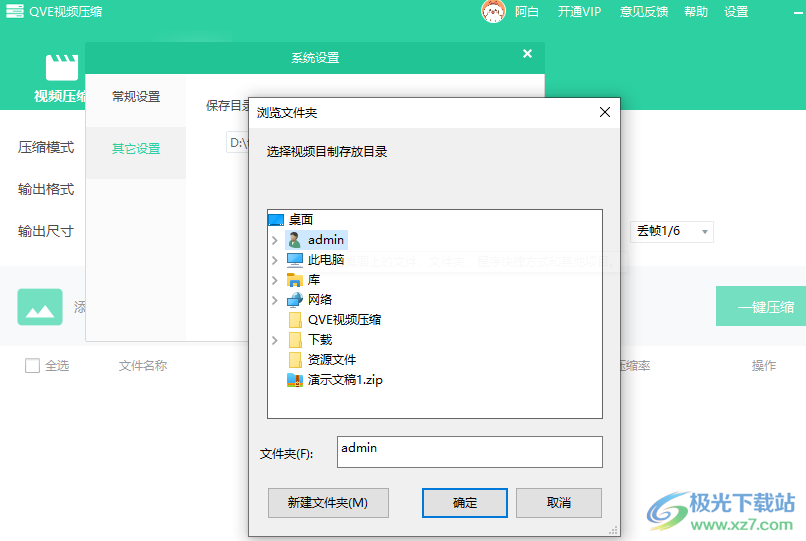Click the green add-image icon
Image resolution: width=806 pixels, height=541 pixels.
click(x=40, y=307)
